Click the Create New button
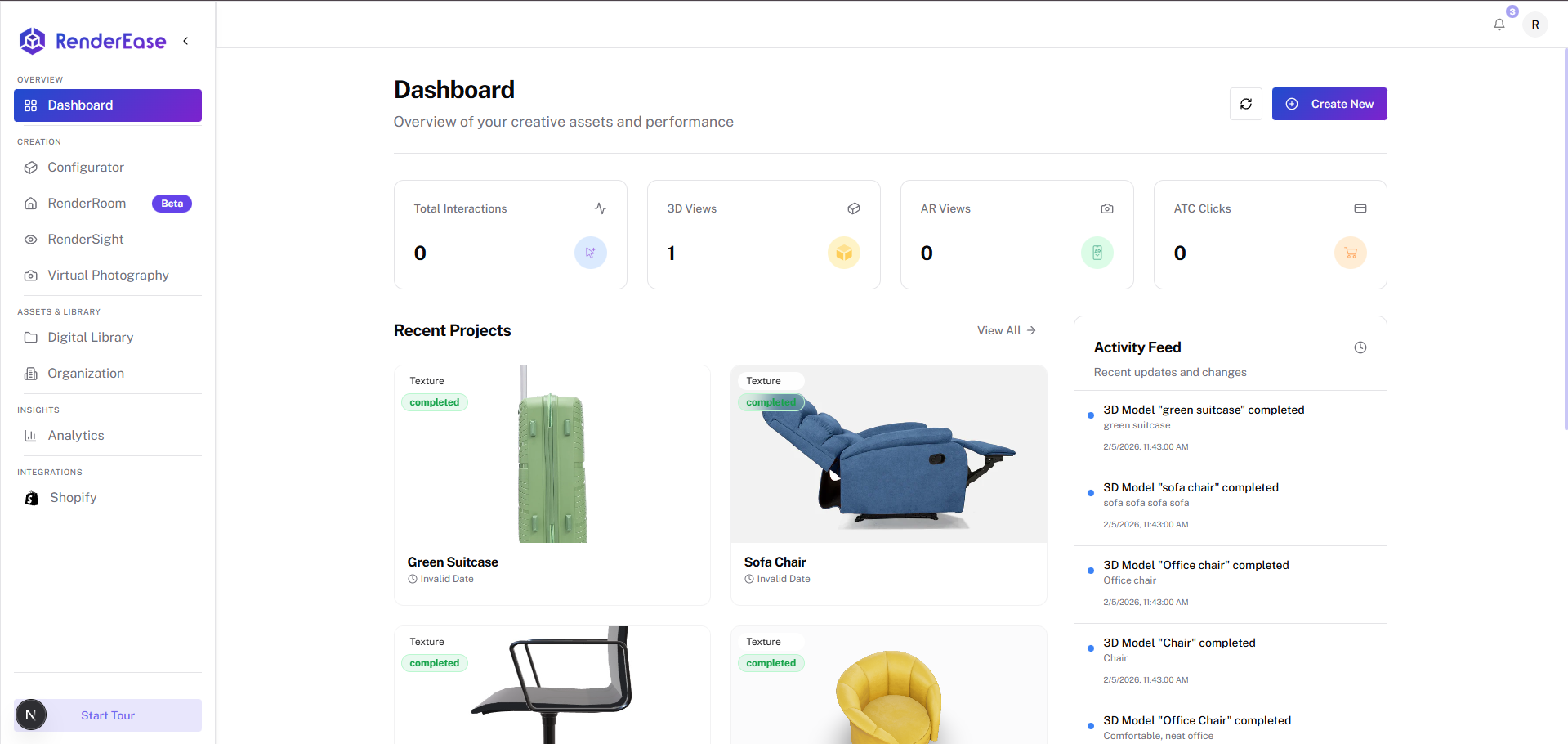1568x744 pixels. 1329,104
